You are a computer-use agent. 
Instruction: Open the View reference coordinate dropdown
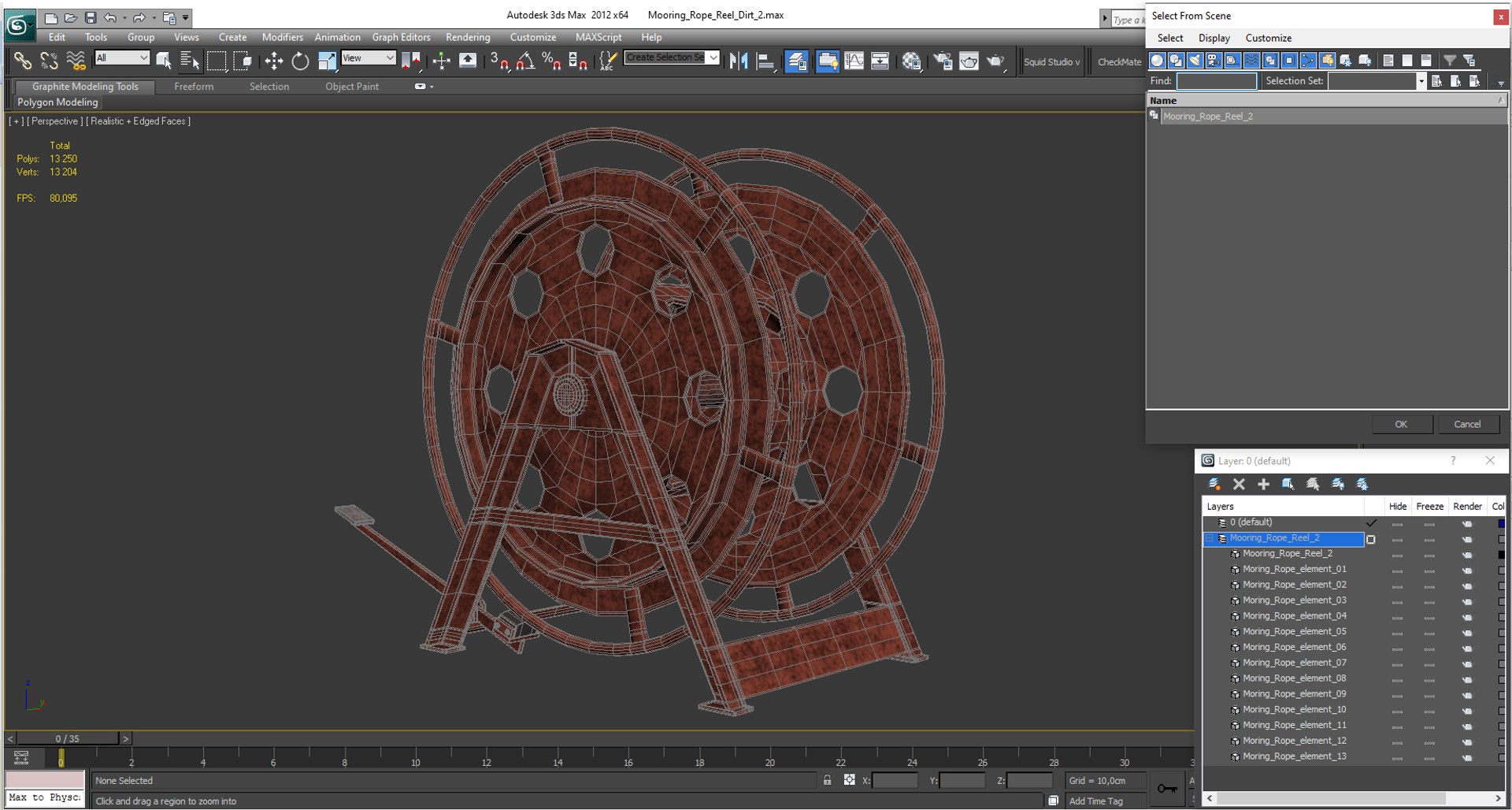(x=368, y=58)
